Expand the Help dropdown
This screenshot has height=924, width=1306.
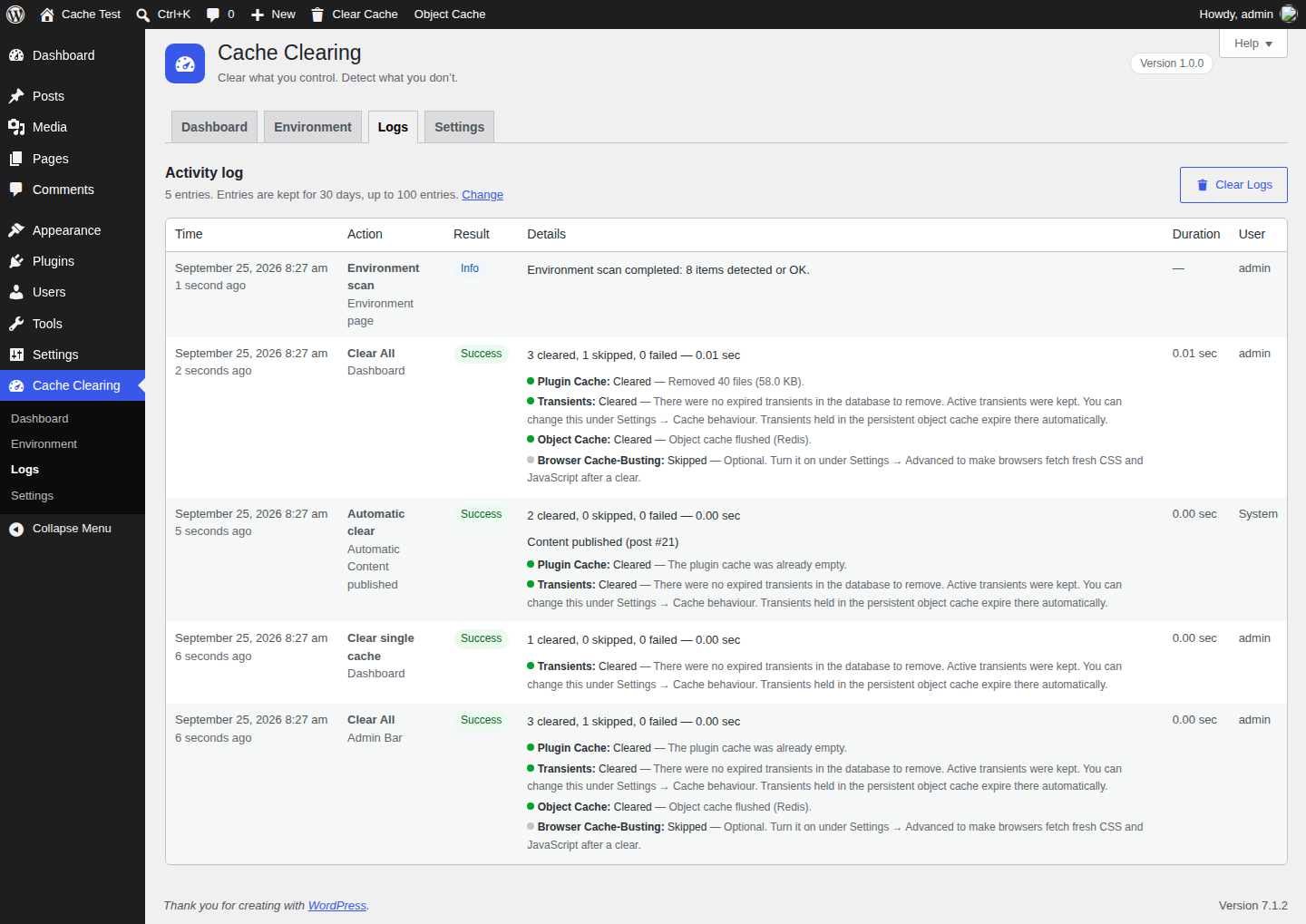(x=1253, y=44)
